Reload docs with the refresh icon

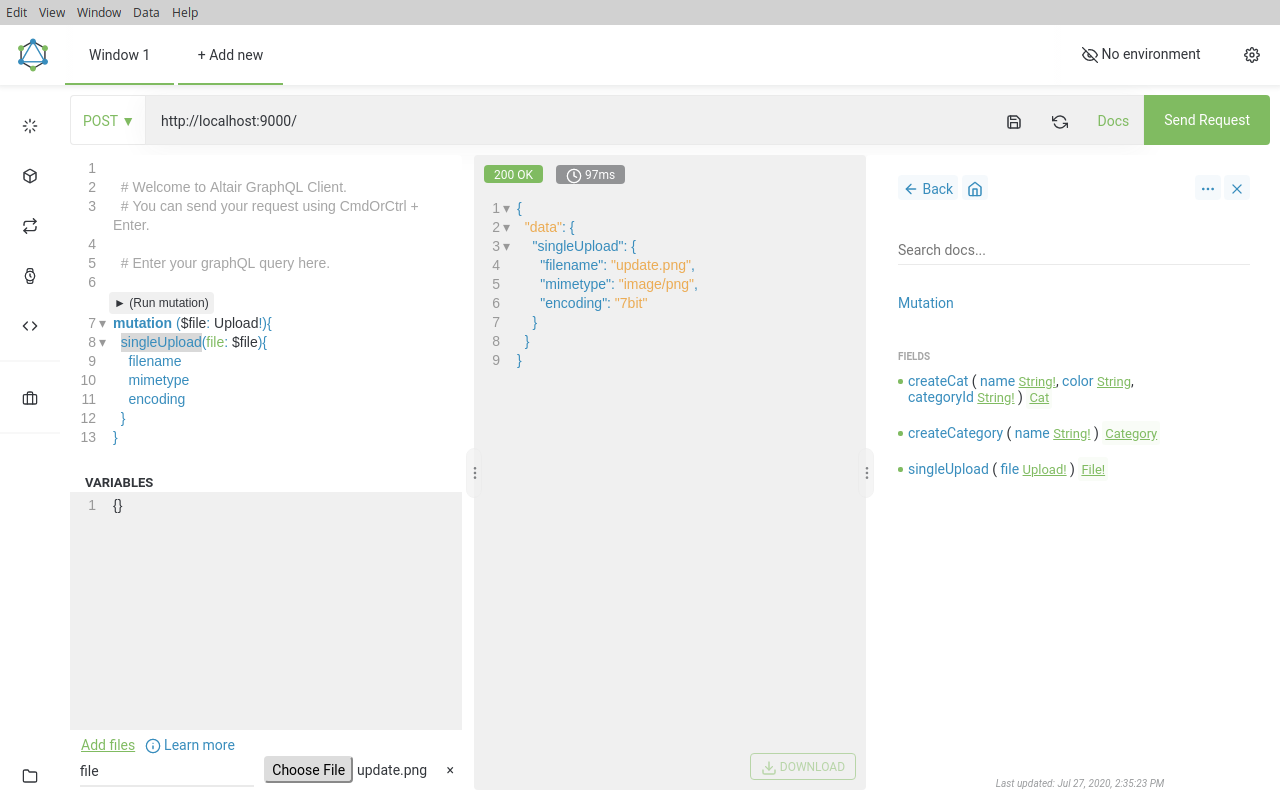[x=1059, y=121]
